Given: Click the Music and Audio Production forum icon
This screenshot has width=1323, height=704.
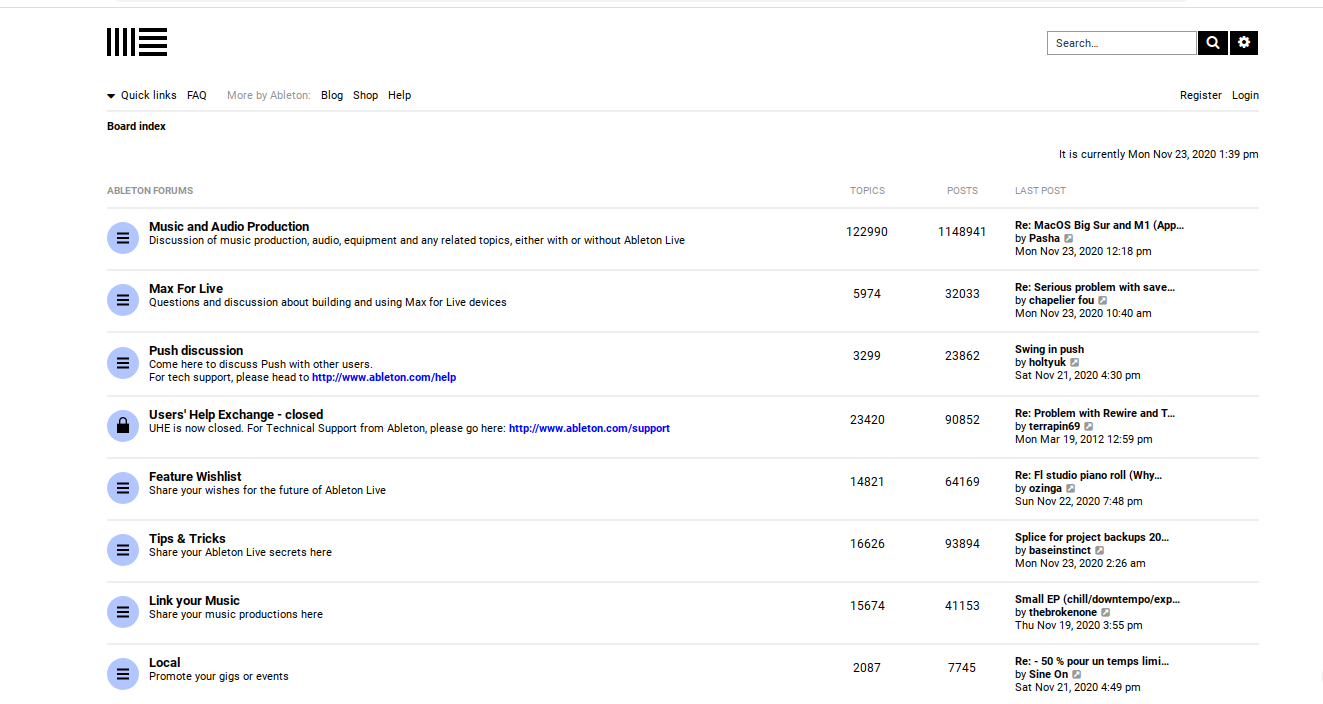Looking at the screenshot, I should 122,238.
